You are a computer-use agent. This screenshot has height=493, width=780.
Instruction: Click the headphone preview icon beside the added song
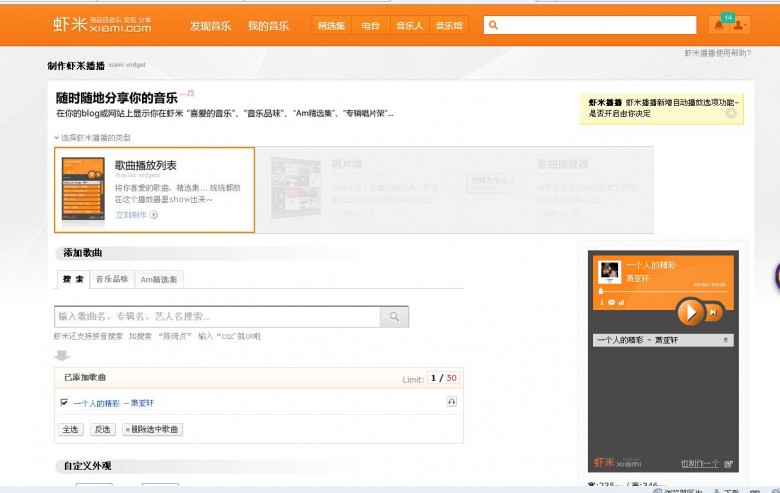(451, 401)
